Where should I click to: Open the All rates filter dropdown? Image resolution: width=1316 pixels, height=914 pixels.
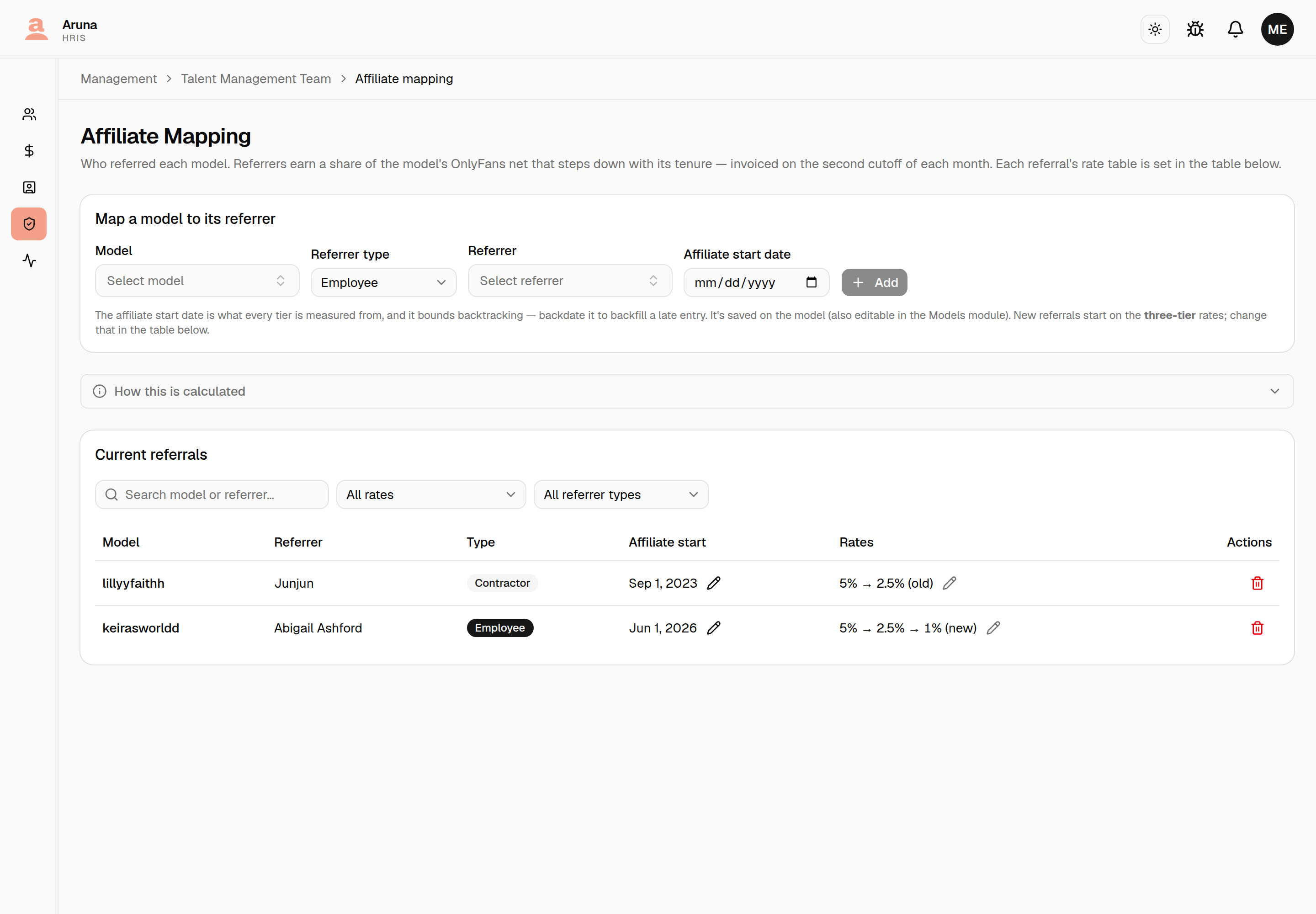tap(430, 494)
